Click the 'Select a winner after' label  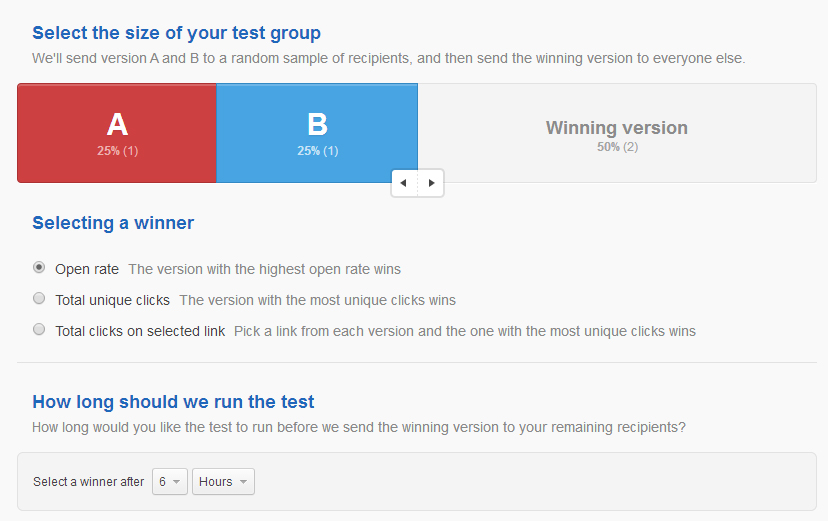[x=89, y=482]
